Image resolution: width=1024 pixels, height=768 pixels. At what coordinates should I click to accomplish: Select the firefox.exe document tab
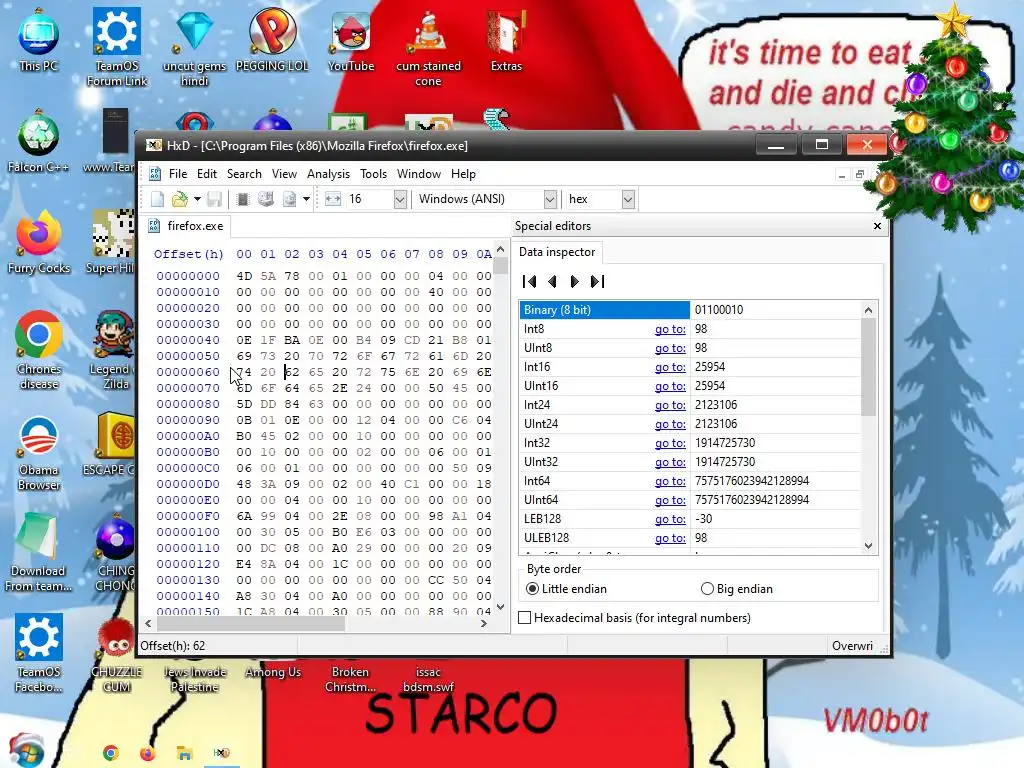tap(187, 226)
